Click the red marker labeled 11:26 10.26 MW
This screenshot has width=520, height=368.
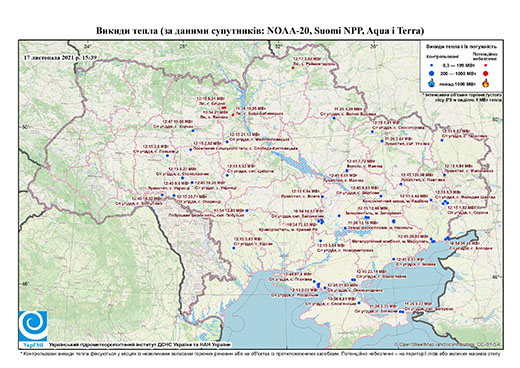pyautogui.click(x=233, y=115)
